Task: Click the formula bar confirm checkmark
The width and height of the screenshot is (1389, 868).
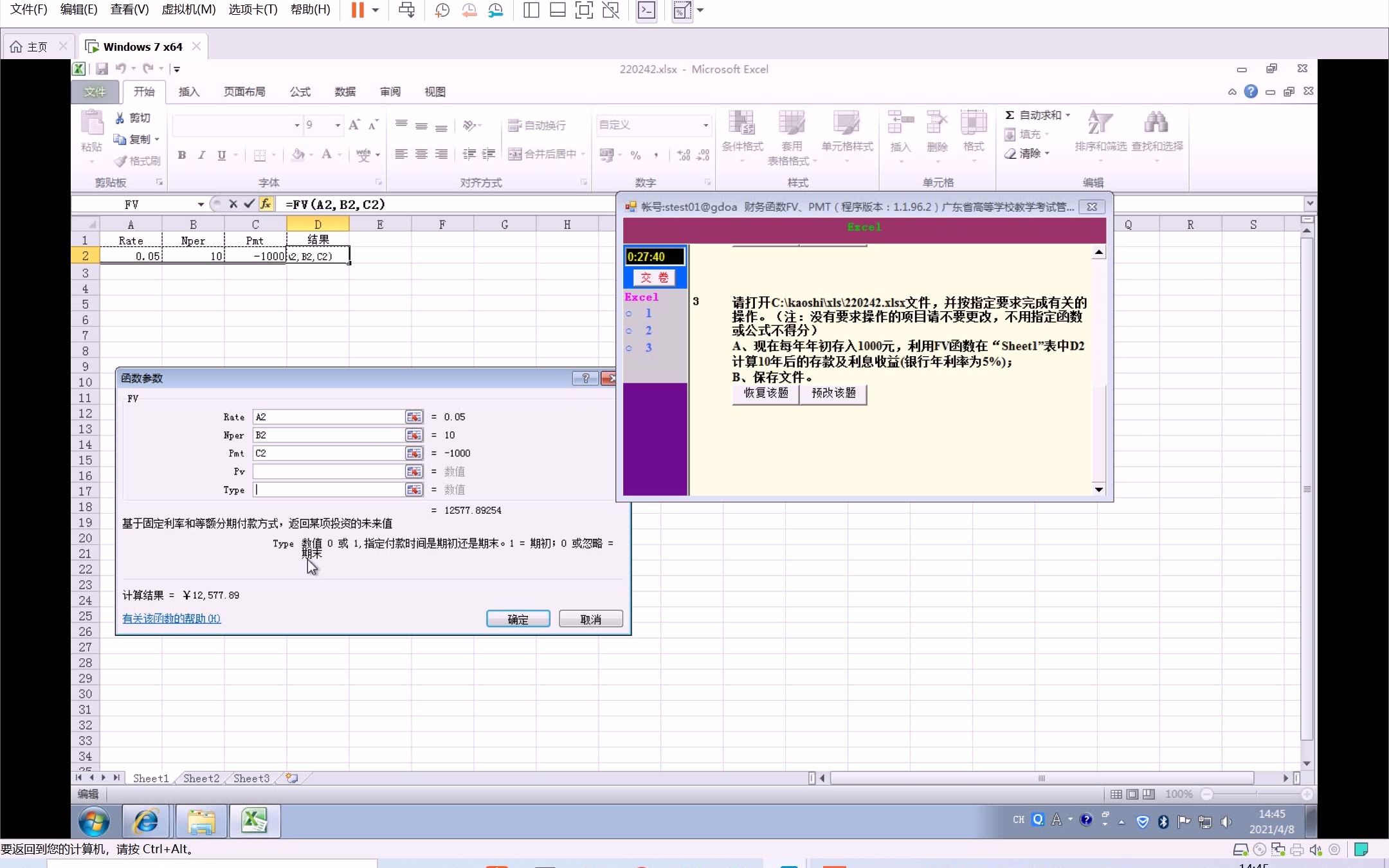Action: point(249,204)
